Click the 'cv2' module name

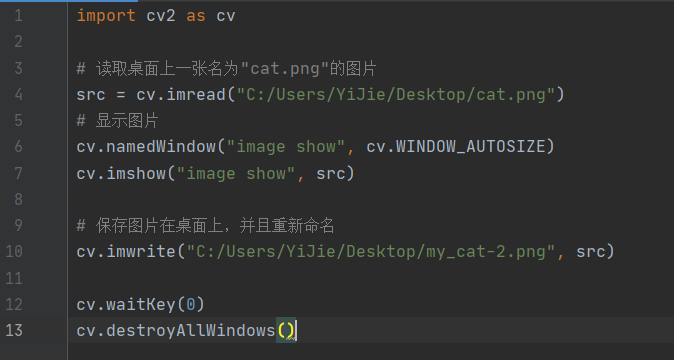[x=161, y=16]
